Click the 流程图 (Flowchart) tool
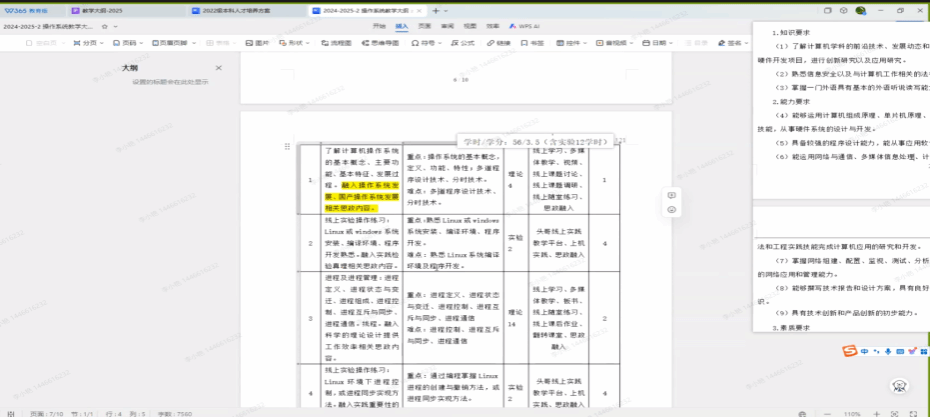The height and width of the screenshot is (417, 930). pyautogui.click(x=337, y=43)
